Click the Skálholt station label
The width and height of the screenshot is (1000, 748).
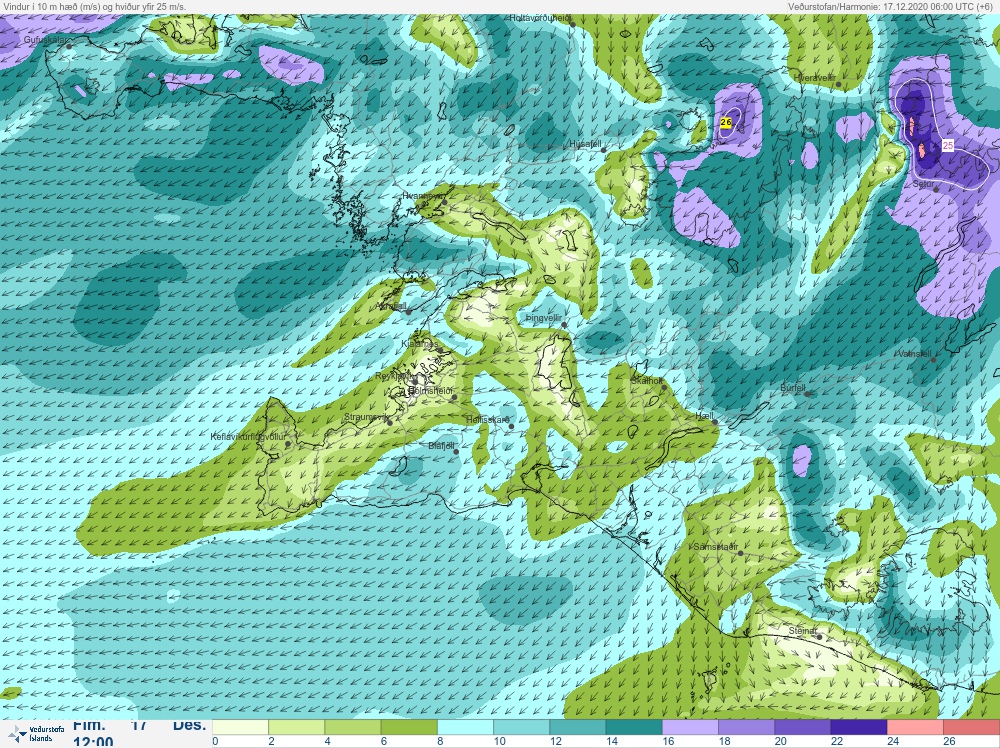coord(646,381)
